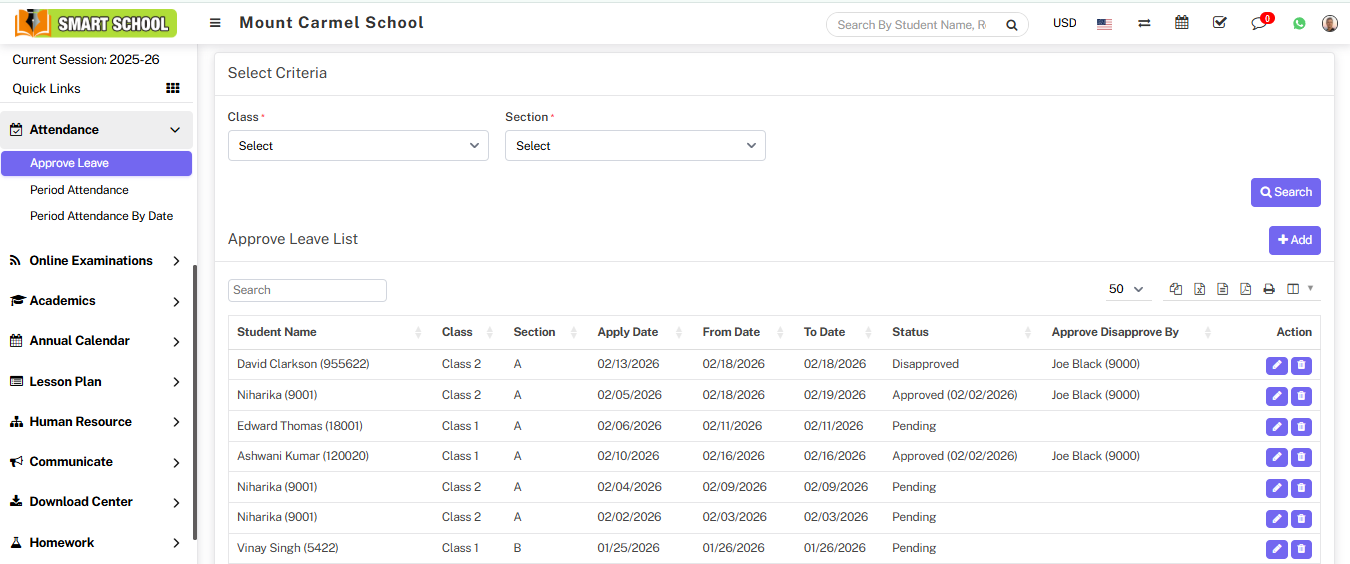Open the Section dropdown
The width and height of the screenshot is (1350, 564).
click(635, 146)
